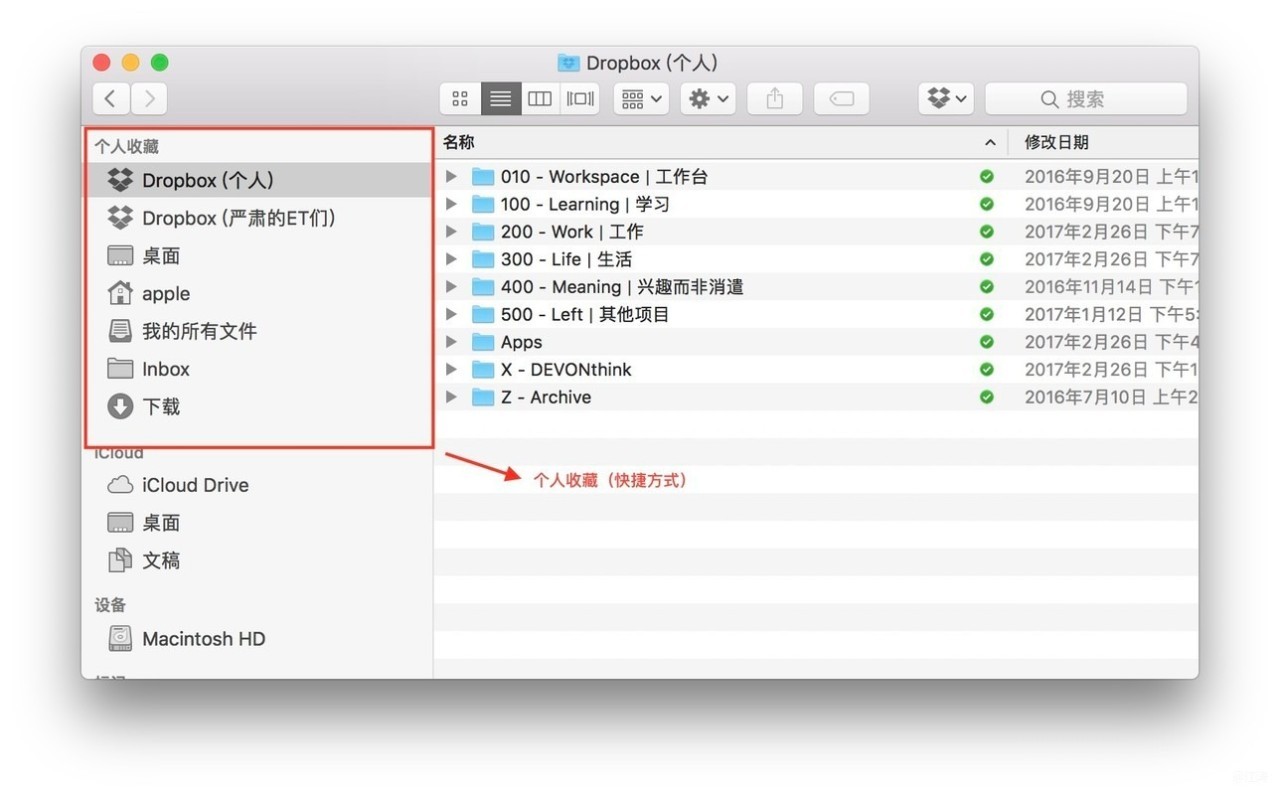This screenshot has width=1280, height=795.
Task: Sort by the 修改日期 column header
Action: (1103, 142)
